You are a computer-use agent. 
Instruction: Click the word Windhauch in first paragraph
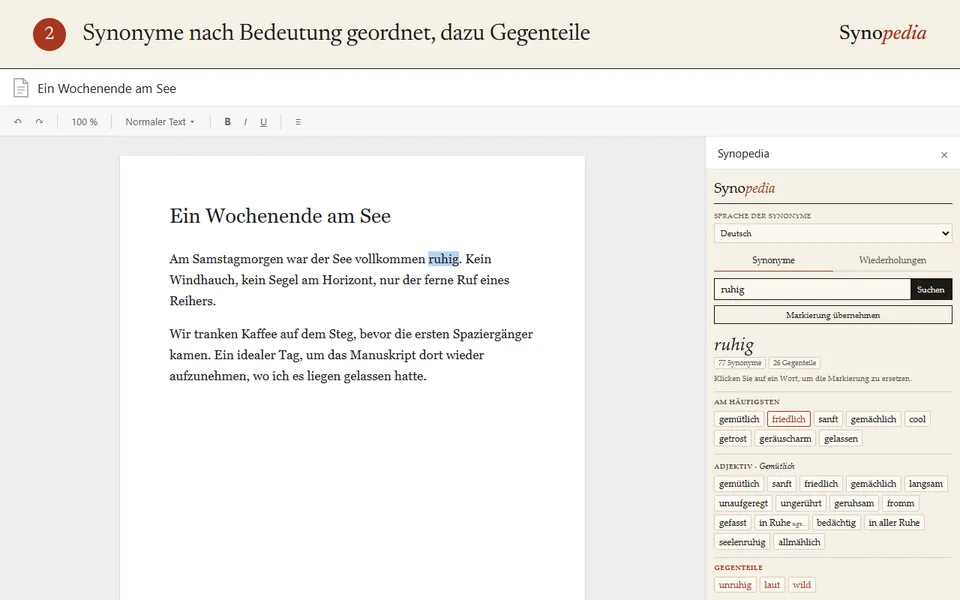point(202,280)
